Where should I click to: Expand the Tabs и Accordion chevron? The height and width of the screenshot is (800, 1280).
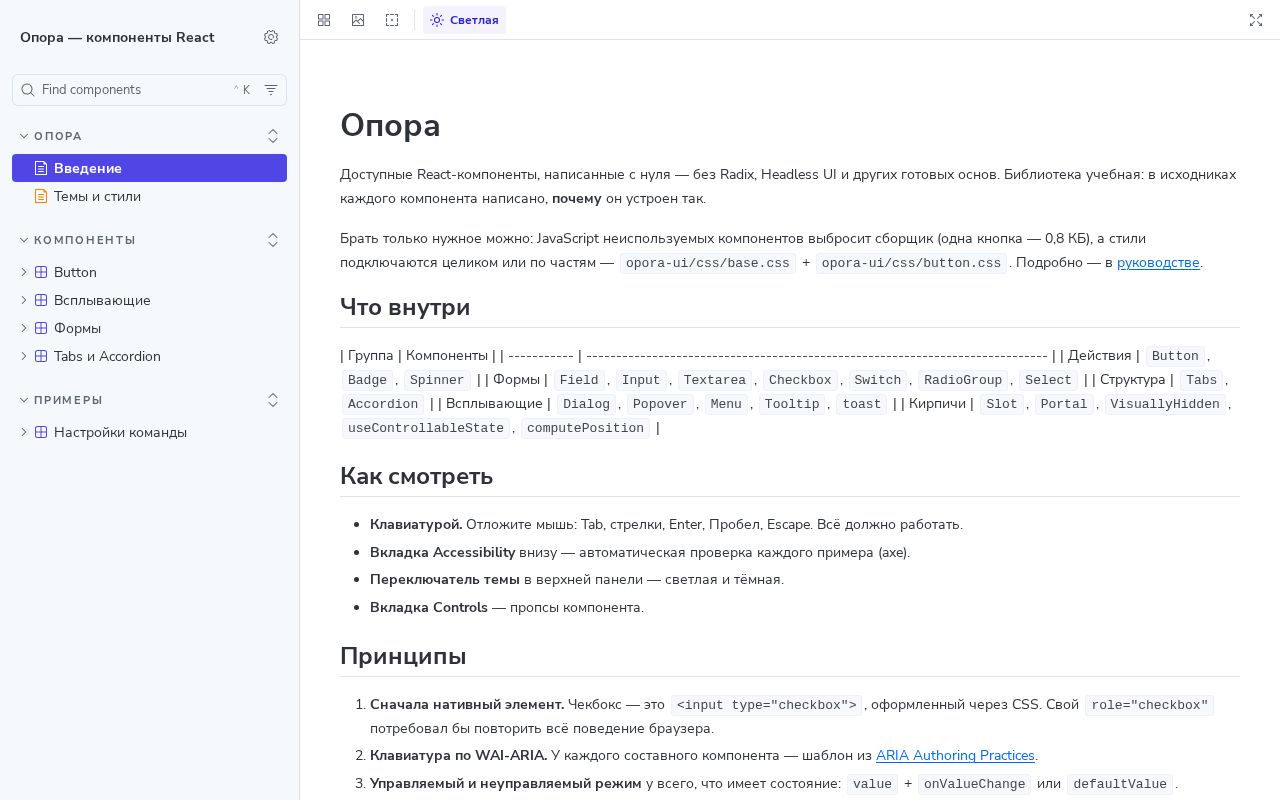tap(24, 356)
